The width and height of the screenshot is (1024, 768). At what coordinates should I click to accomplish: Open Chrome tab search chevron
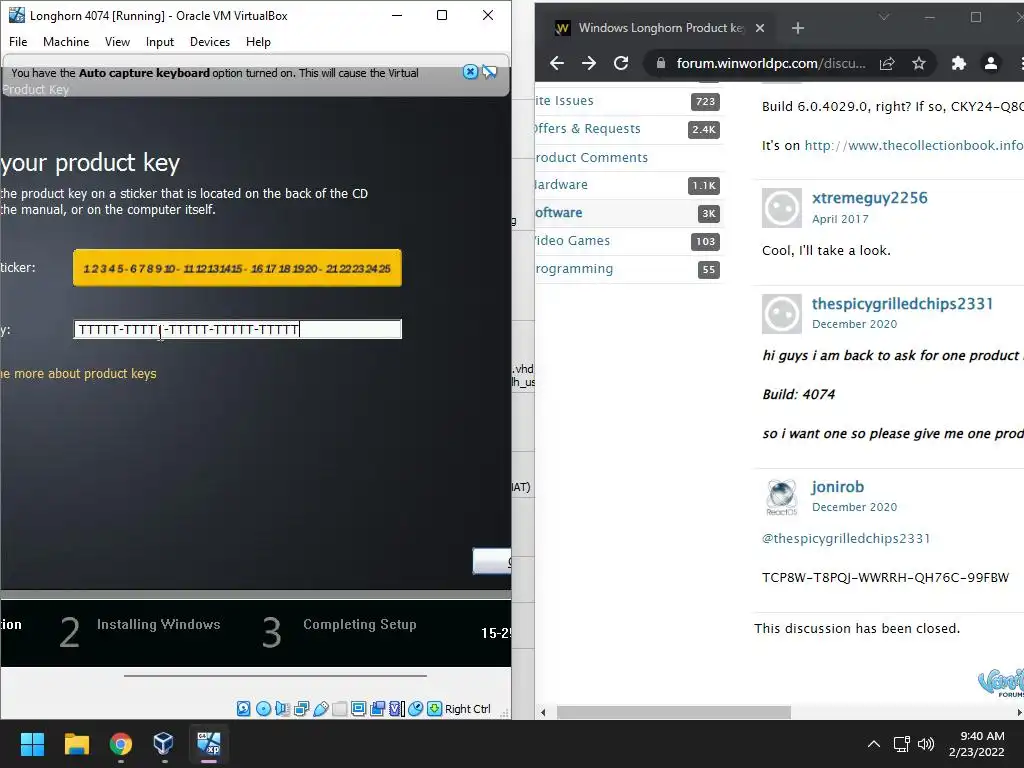coord(884,17)
